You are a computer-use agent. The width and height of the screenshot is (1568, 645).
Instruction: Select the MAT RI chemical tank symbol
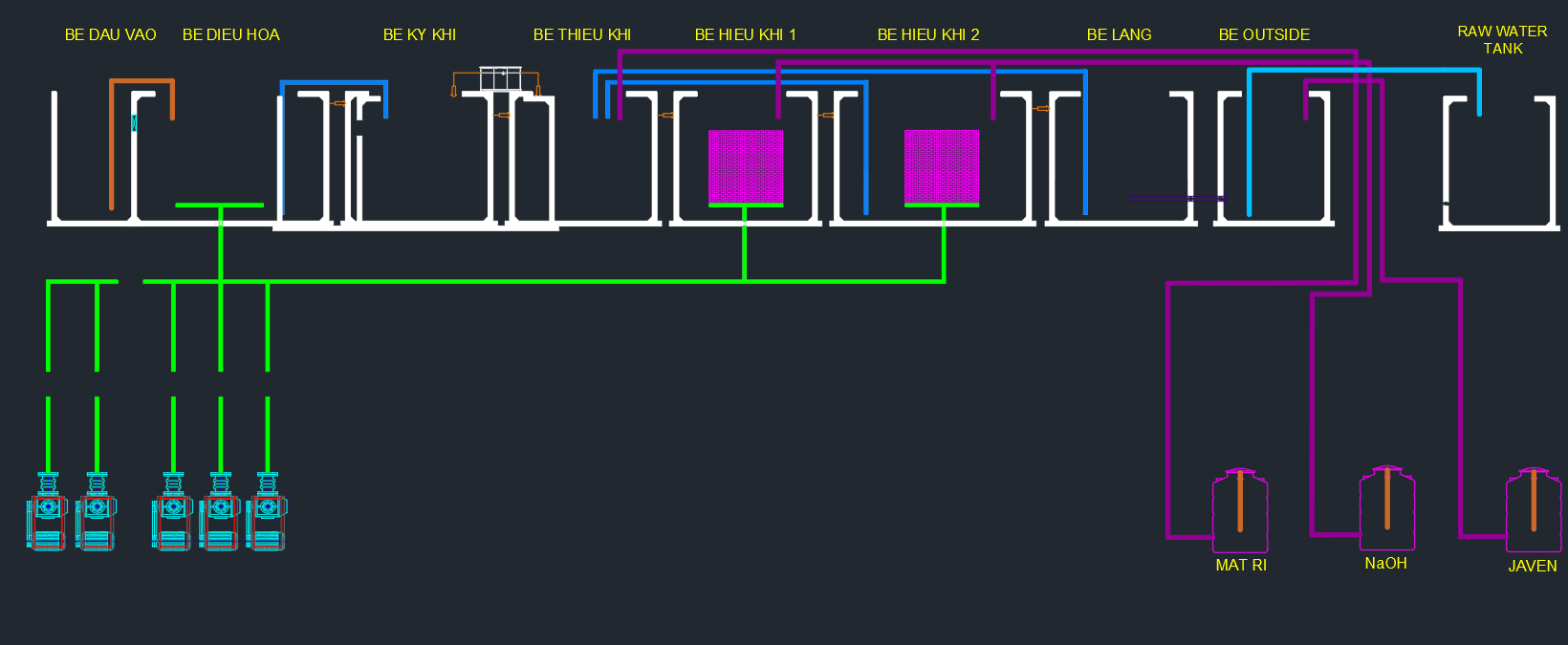click(x=1240, y=511)
